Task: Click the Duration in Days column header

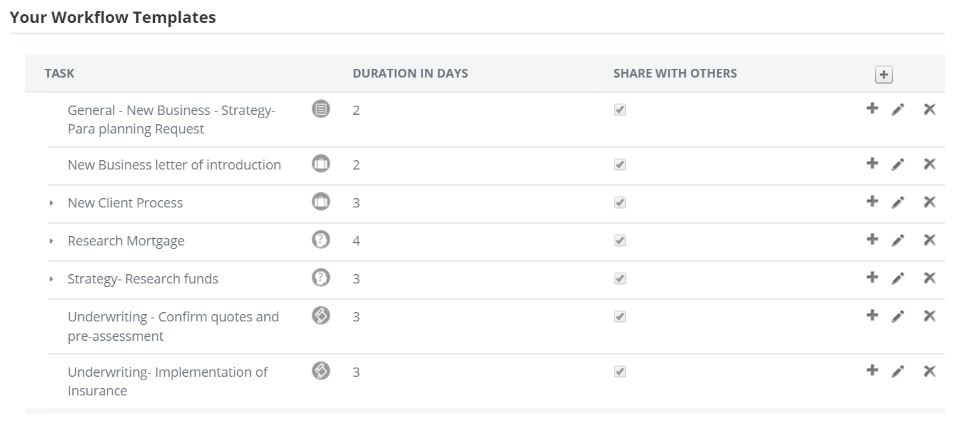Action: (x=410, y=74)
